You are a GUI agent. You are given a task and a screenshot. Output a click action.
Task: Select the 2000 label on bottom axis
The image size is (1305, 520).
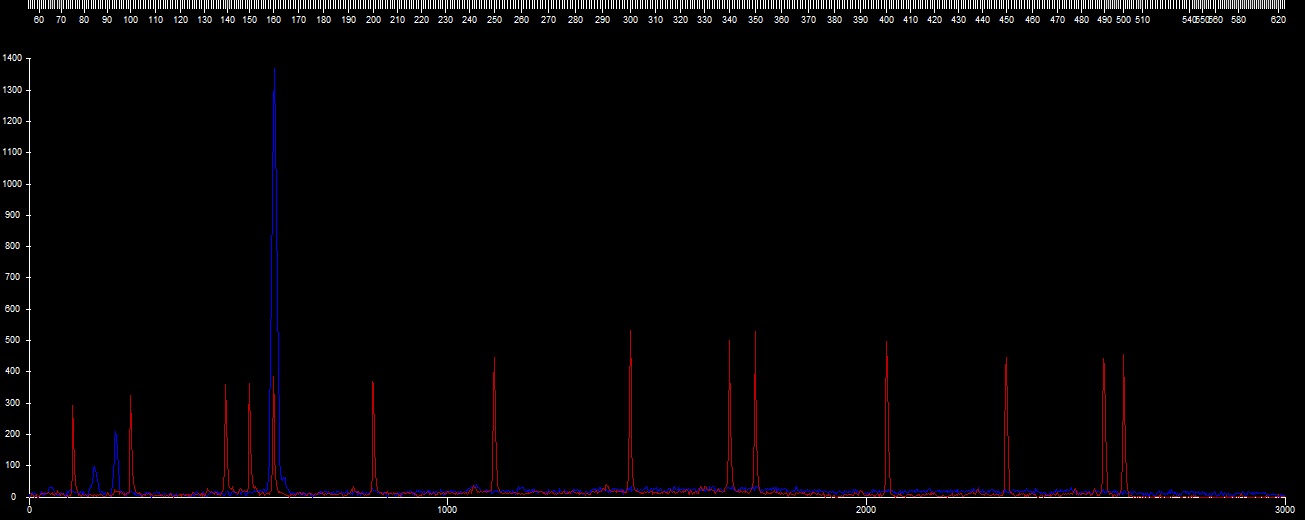(x=866, y=510)
